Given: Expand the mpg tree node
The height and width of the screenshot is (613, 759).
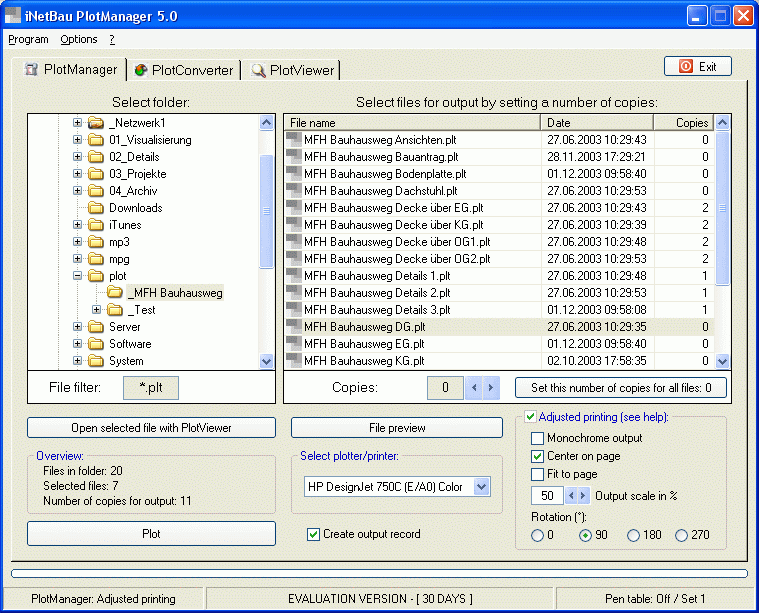Looking at the screenshot, I should tap(77, 259).
